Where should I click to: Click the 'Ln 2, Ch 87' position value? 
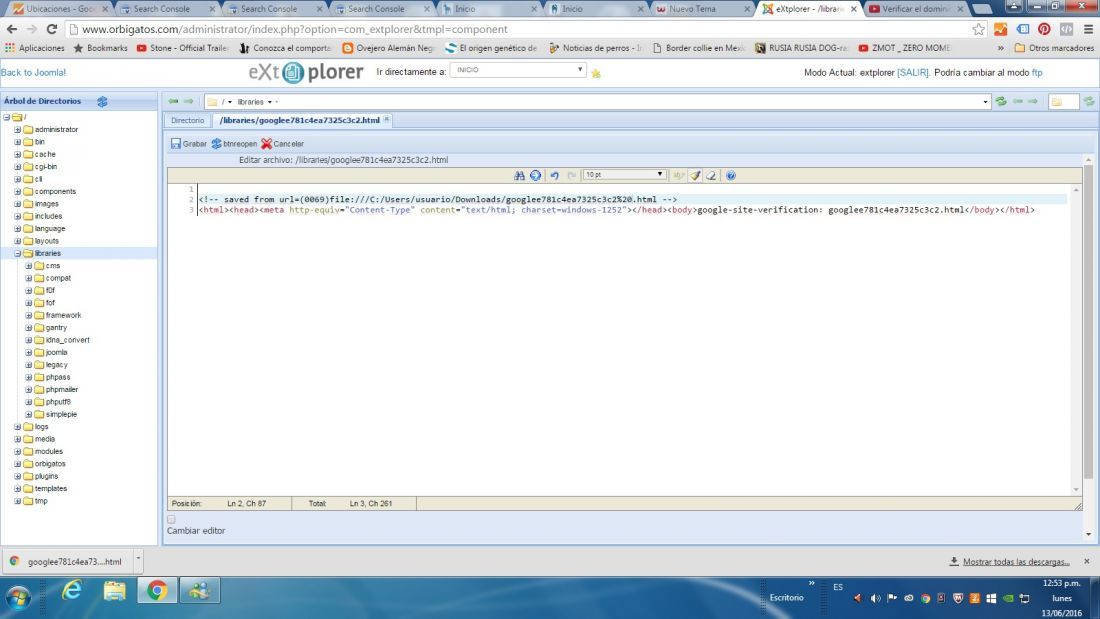point(246,503)
